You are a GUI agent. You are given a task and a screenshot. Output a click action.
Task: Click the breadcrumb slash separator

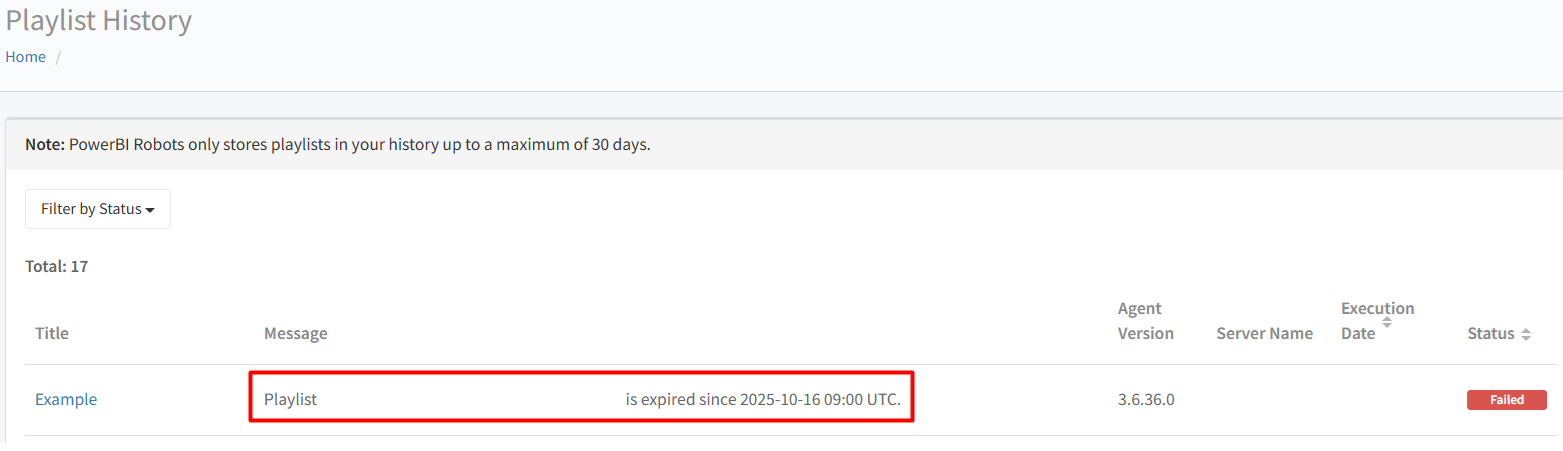point(58,57)
